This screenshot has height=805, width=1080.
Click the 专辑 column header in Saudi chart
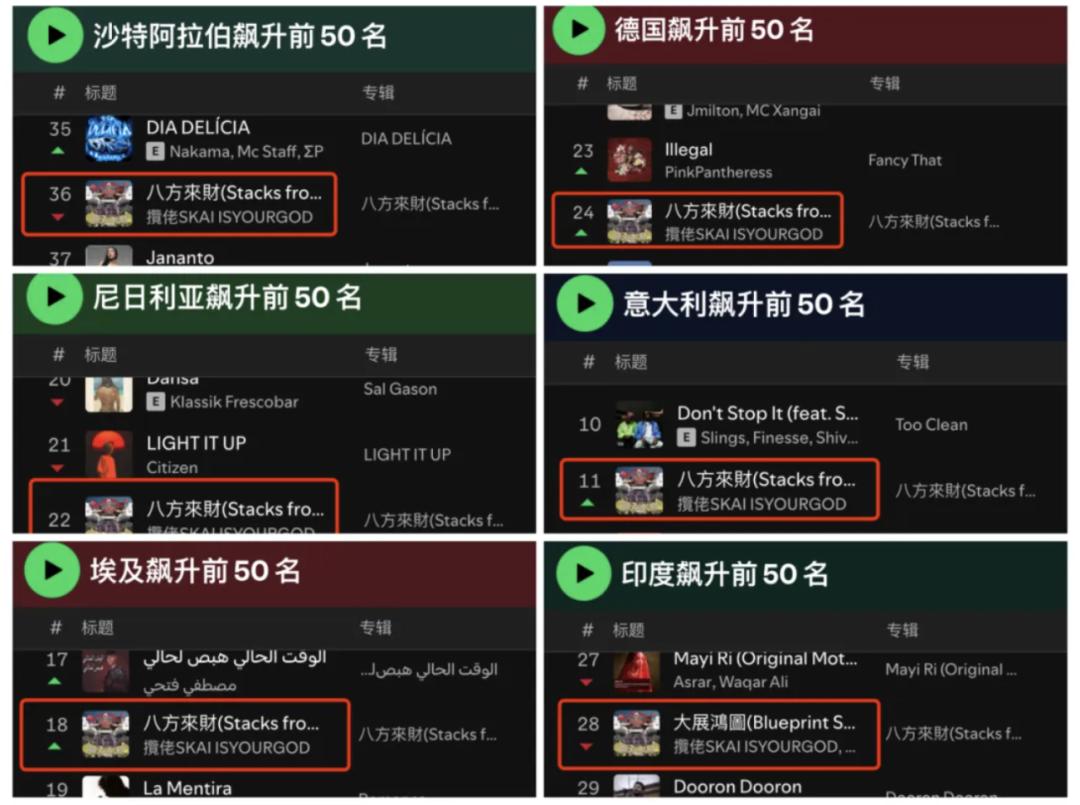tap(378, 92)
